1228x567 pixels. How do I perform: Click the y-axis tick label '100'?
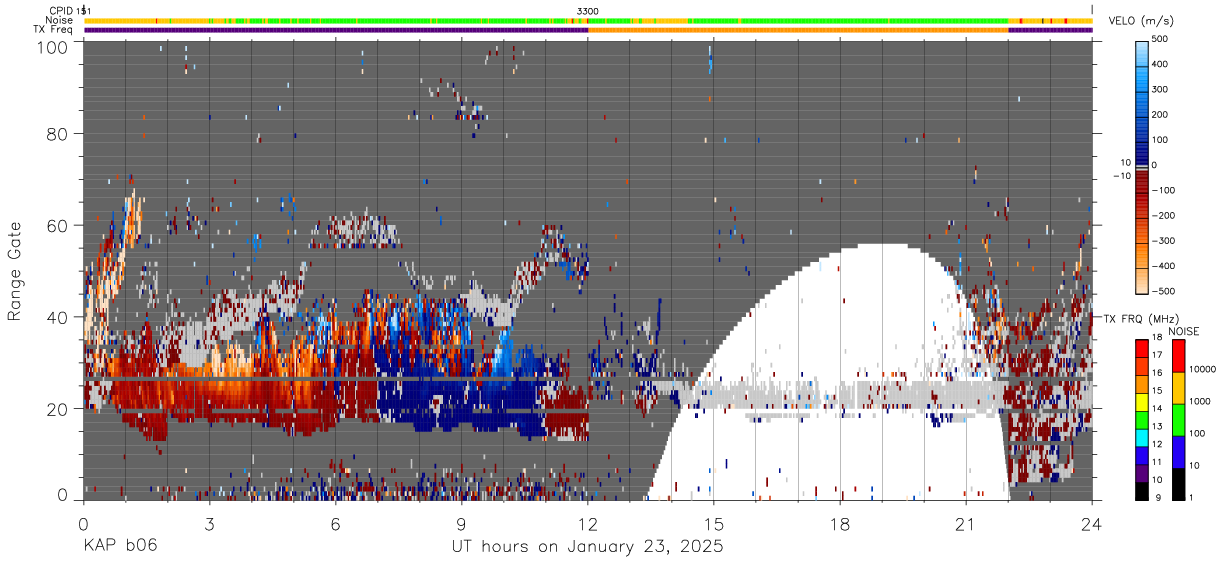point(51,46)
